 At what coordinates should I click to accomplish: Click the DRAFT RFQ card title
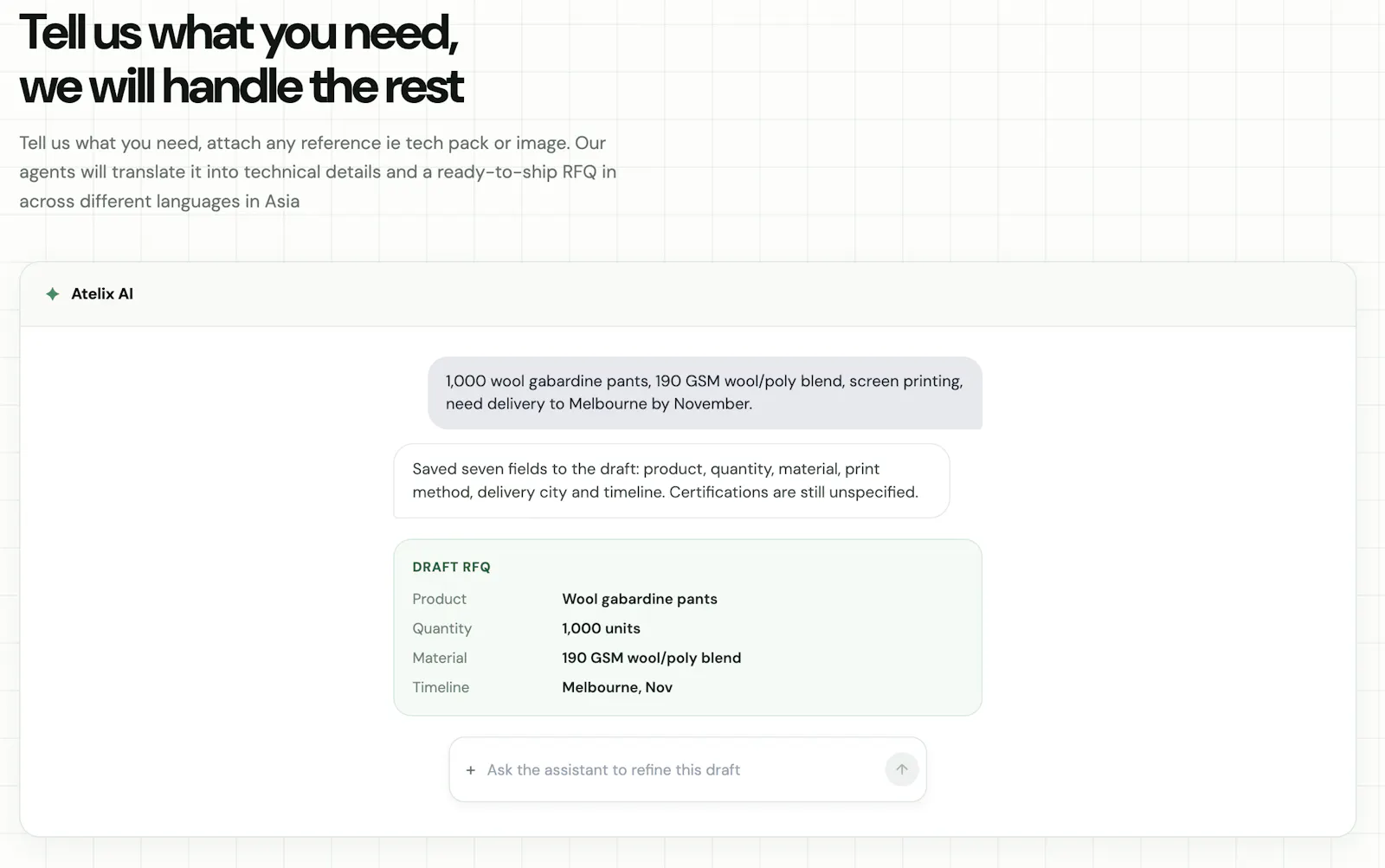coord(451,567)
